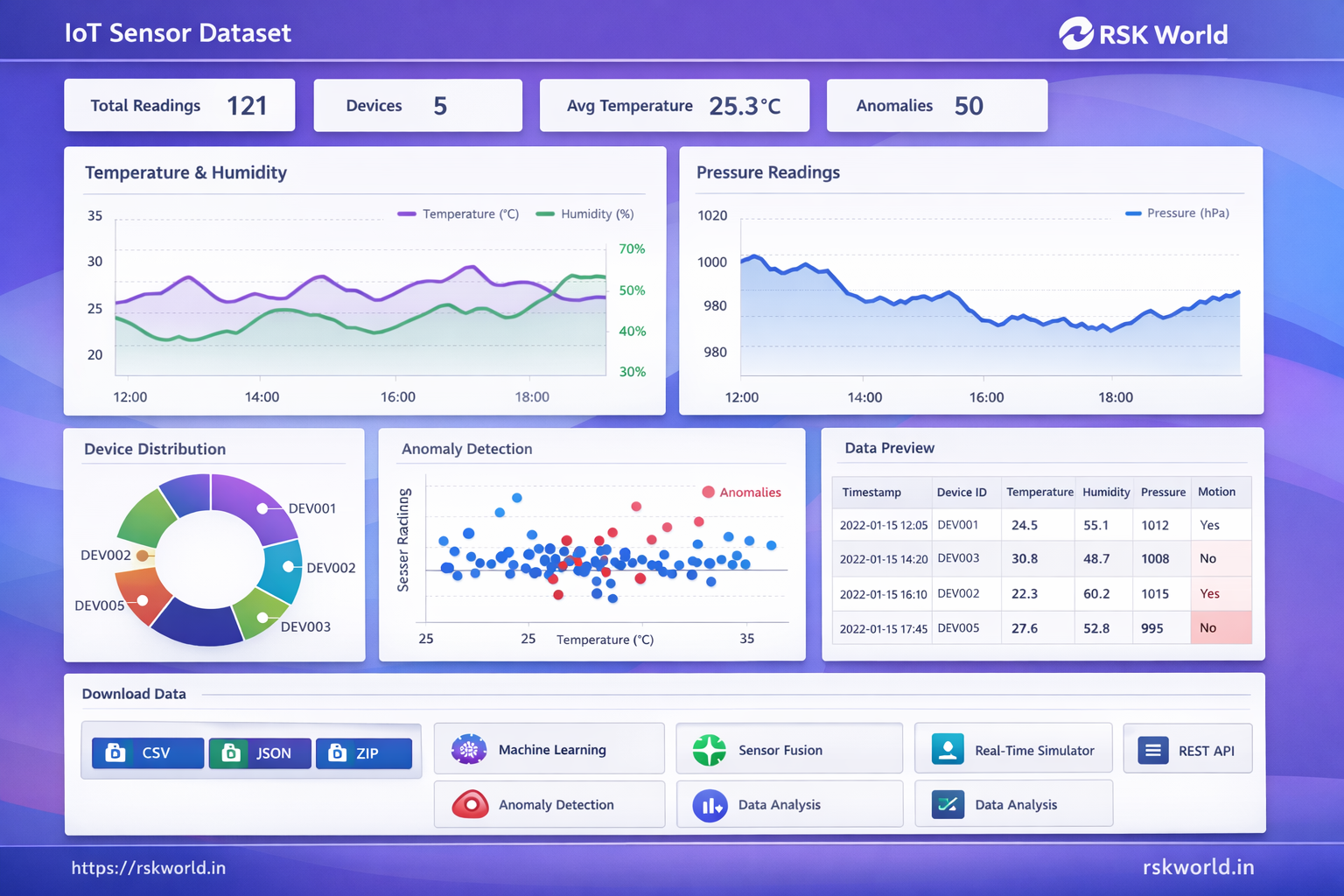Click the IoT Sensor Dataset title
The height and width of the screenshot is (896, 1344).
pyautogui.click(x=178, y=33)
